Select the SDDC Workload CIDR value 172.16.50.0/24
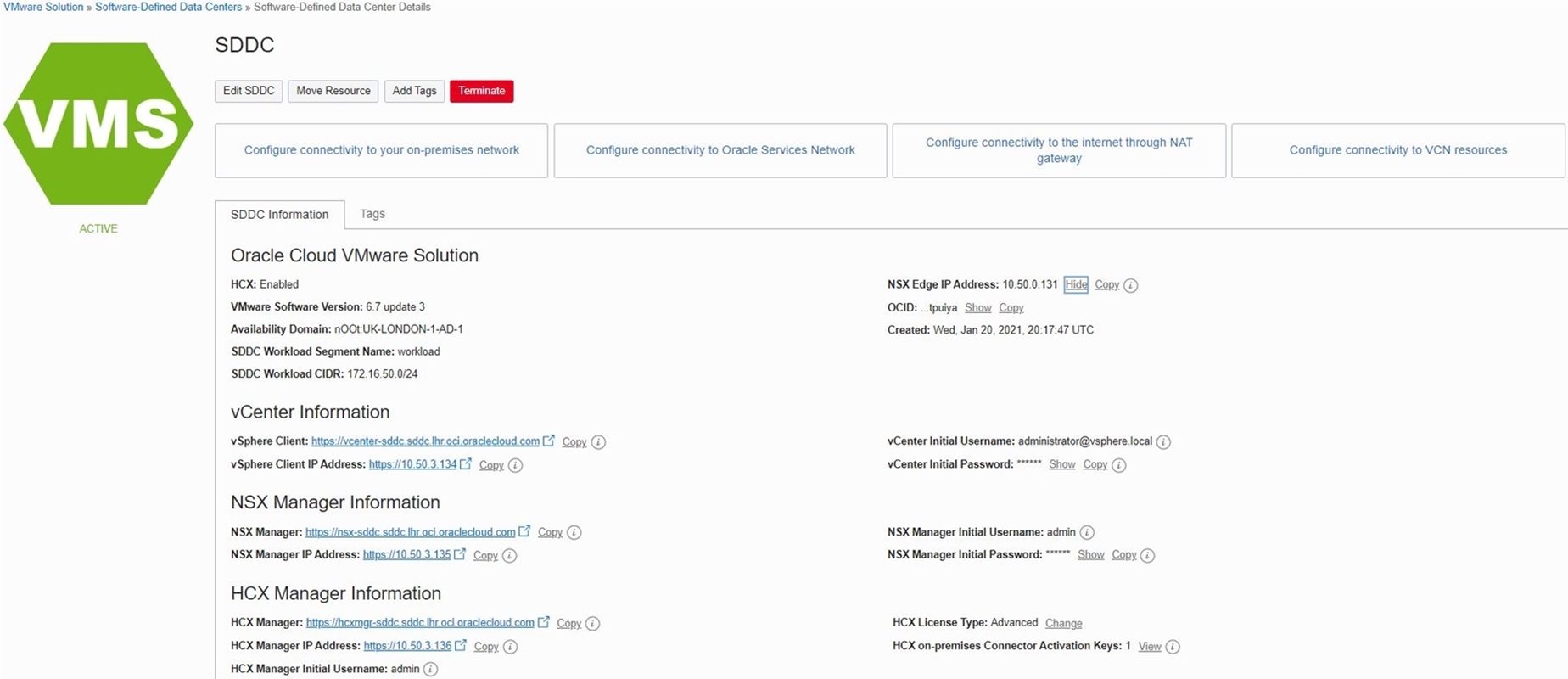 point(383,373)
